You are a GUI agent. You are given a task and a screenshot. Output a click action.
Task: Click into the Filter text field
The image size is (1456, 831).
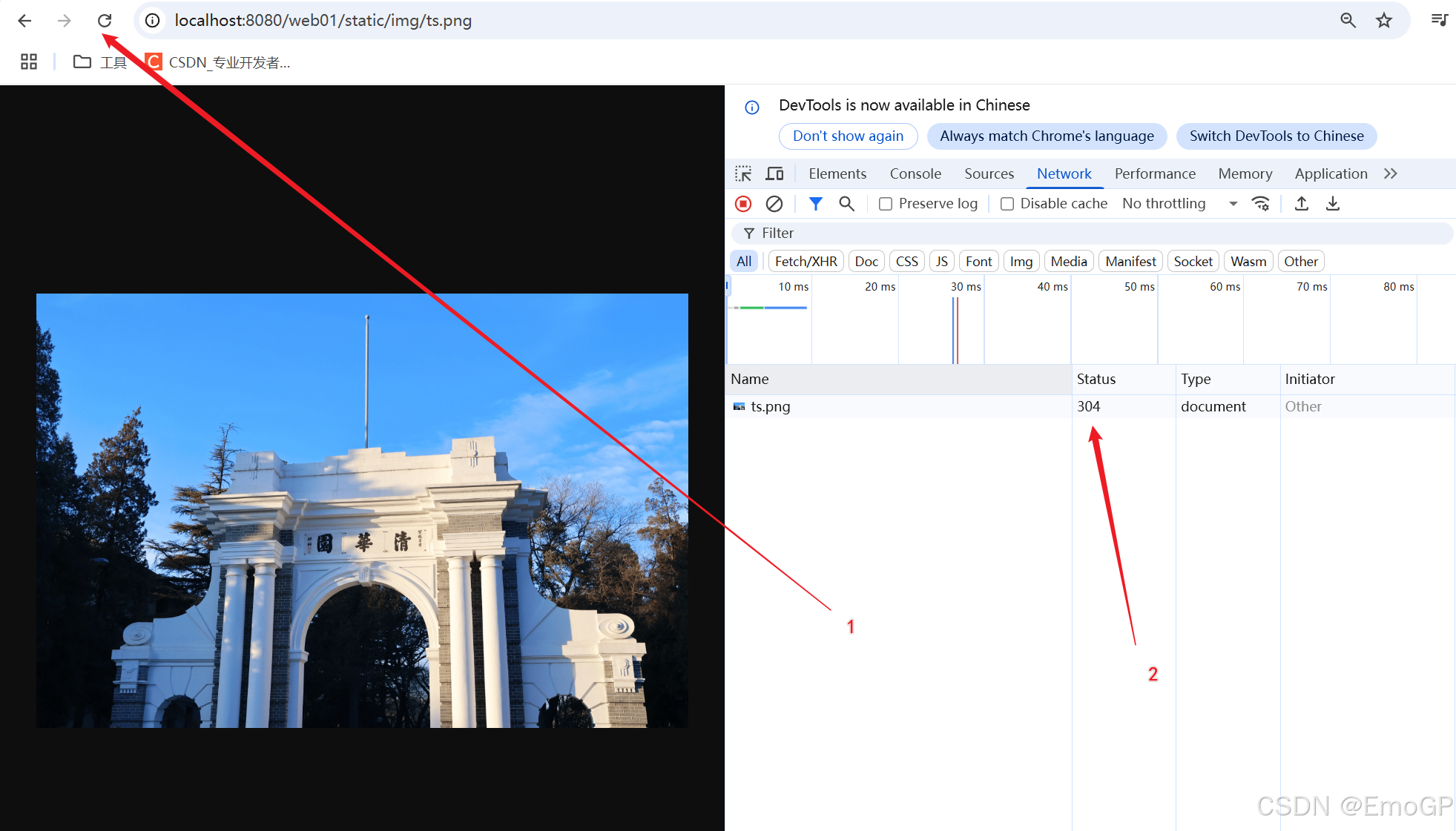[1098, 233]
